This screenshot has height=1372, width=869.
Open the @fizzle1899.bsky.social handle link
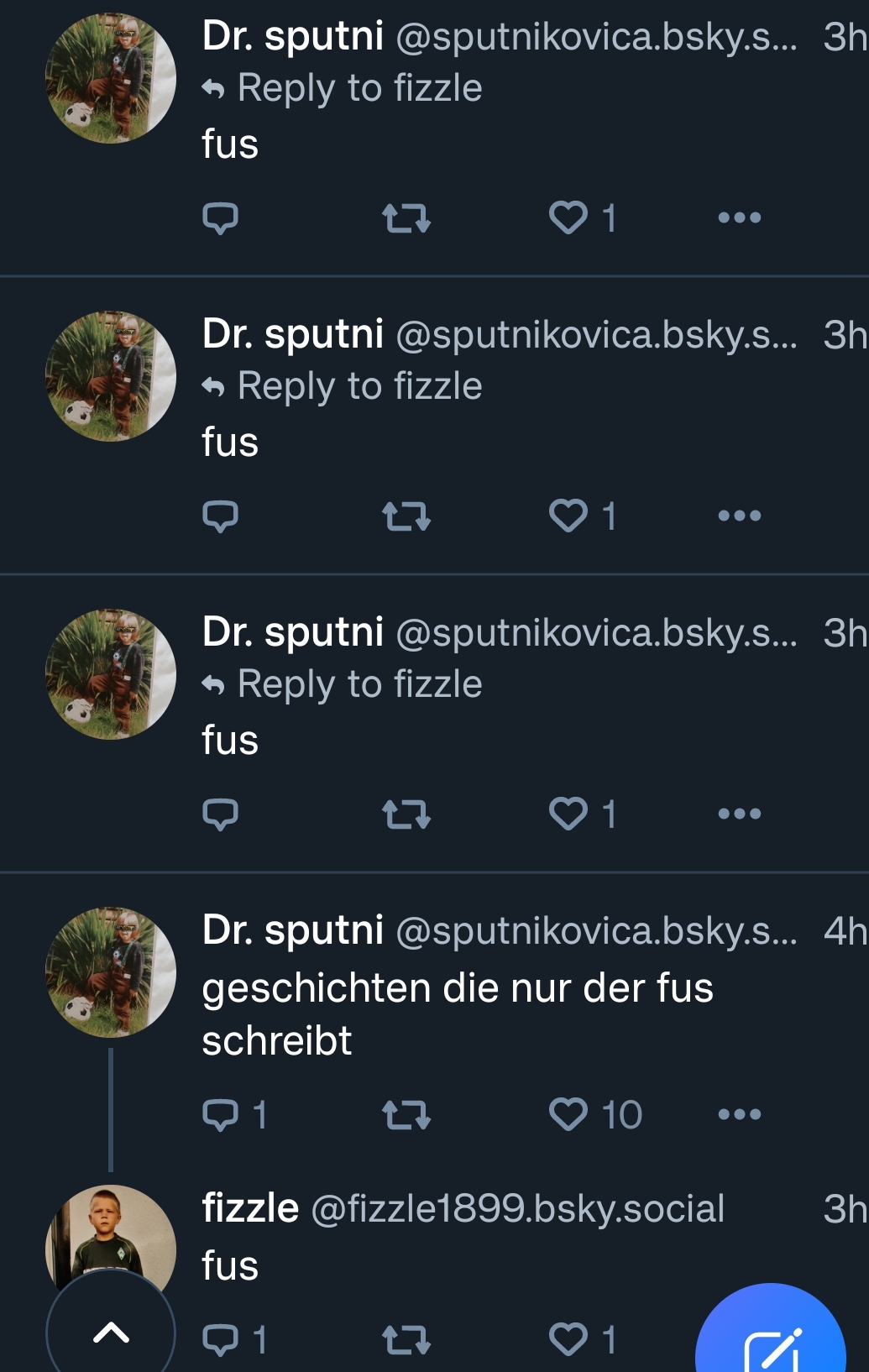[x=517, y=1209]
